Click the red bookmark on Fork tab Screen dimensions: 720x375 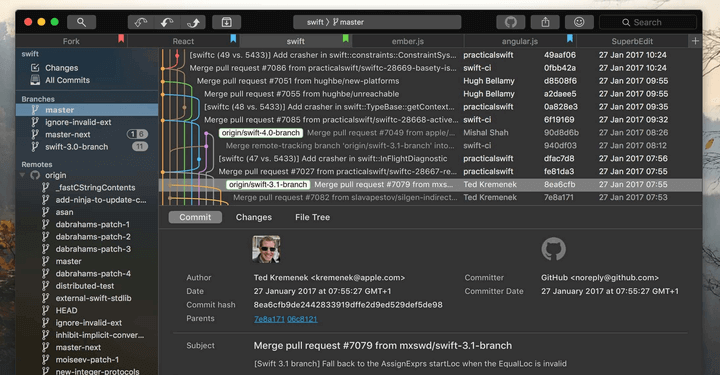pyautogui.click(x=121, y=39)
